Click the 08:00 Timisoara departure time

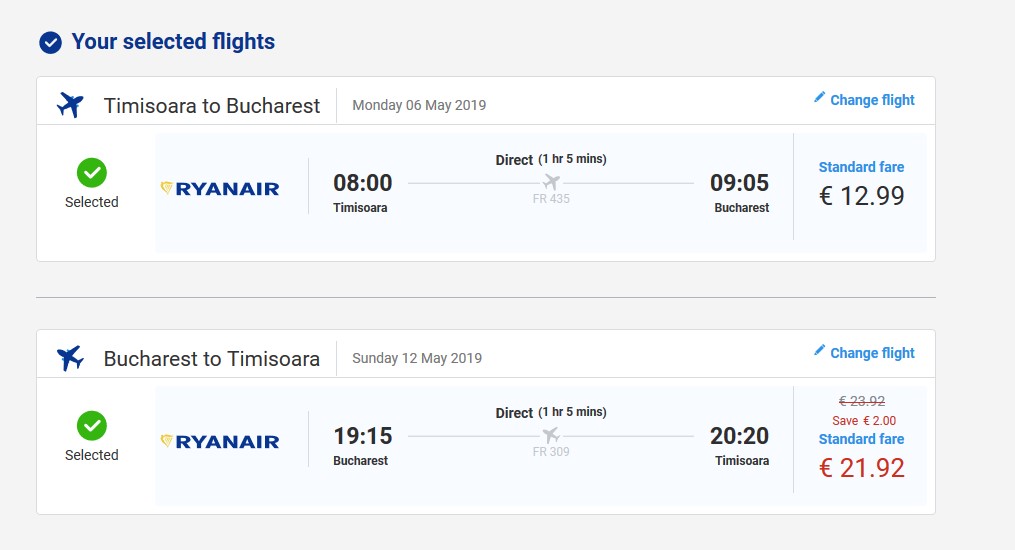(362, 183)
